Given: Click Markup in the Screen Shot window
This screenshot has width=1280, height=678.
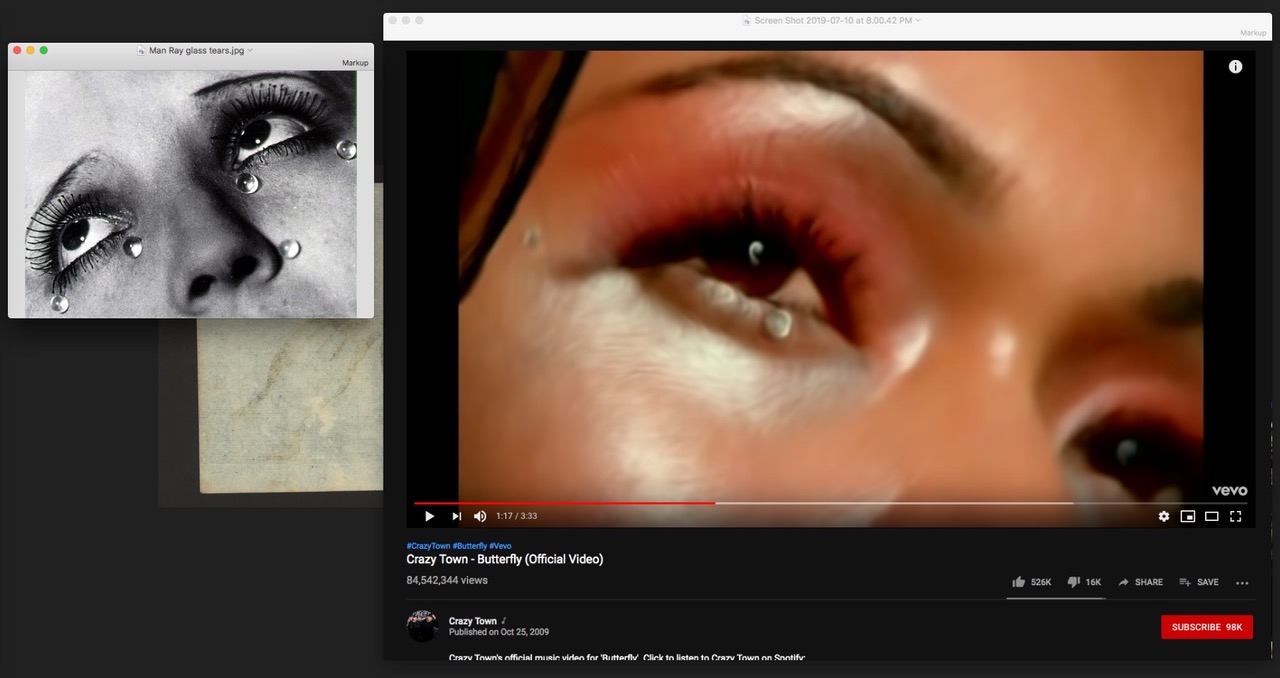Looking at the screenshot, I should (x=1253, y=33).
